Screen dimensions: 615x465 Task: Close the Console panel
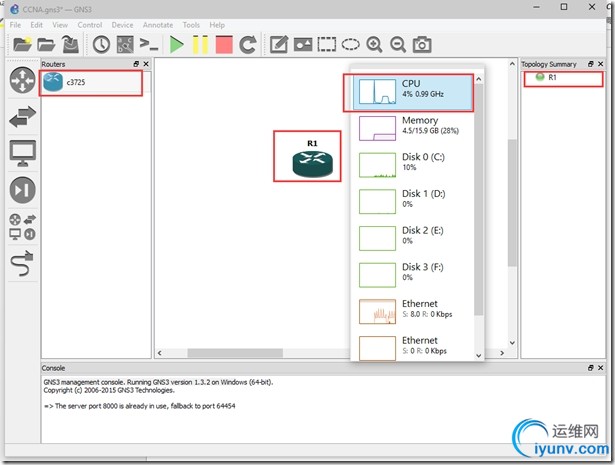(600, 368)
